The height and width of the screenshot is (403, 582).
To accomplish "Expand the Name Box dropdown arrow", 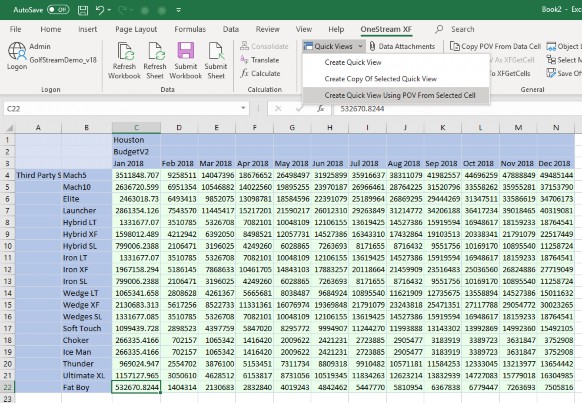I will (243, 108).
